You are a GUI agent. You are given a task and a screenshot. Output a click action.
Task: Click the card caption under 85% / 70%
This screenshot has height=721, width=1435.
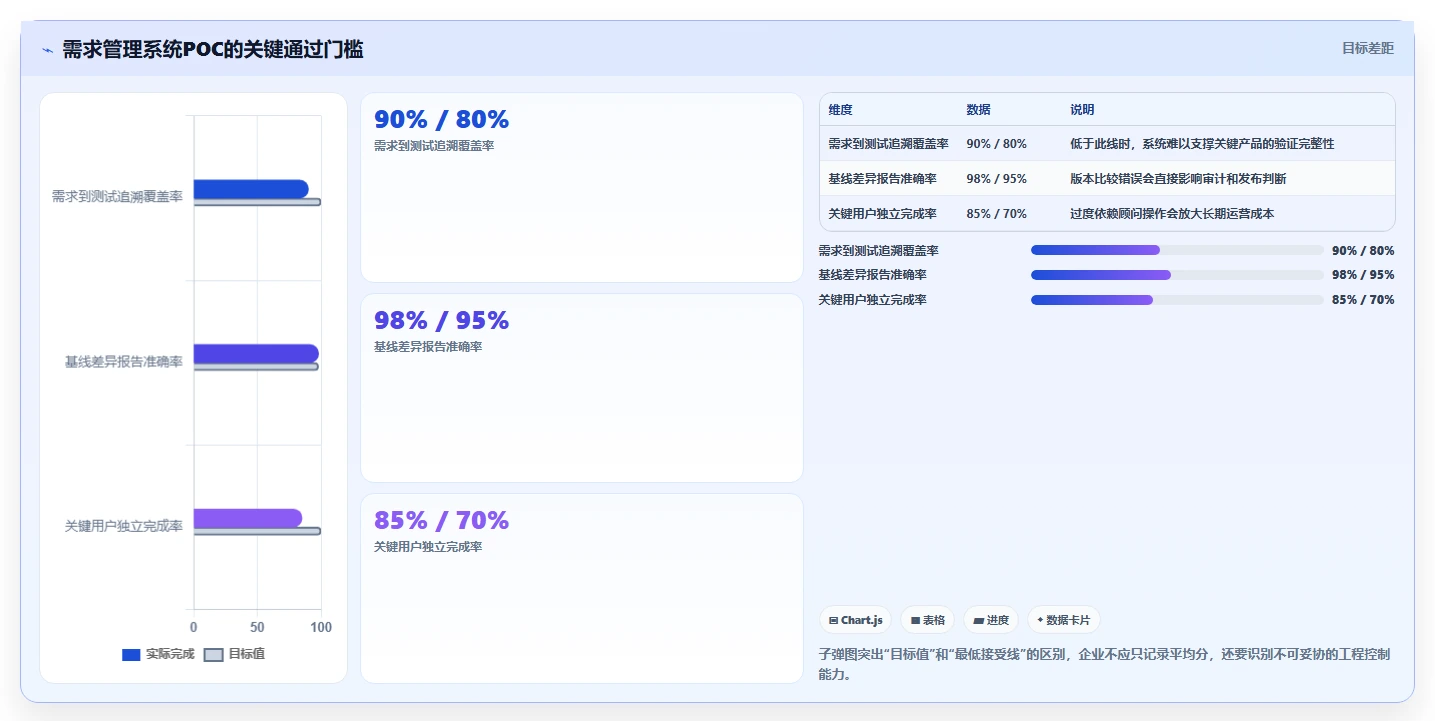click(428, 547)
